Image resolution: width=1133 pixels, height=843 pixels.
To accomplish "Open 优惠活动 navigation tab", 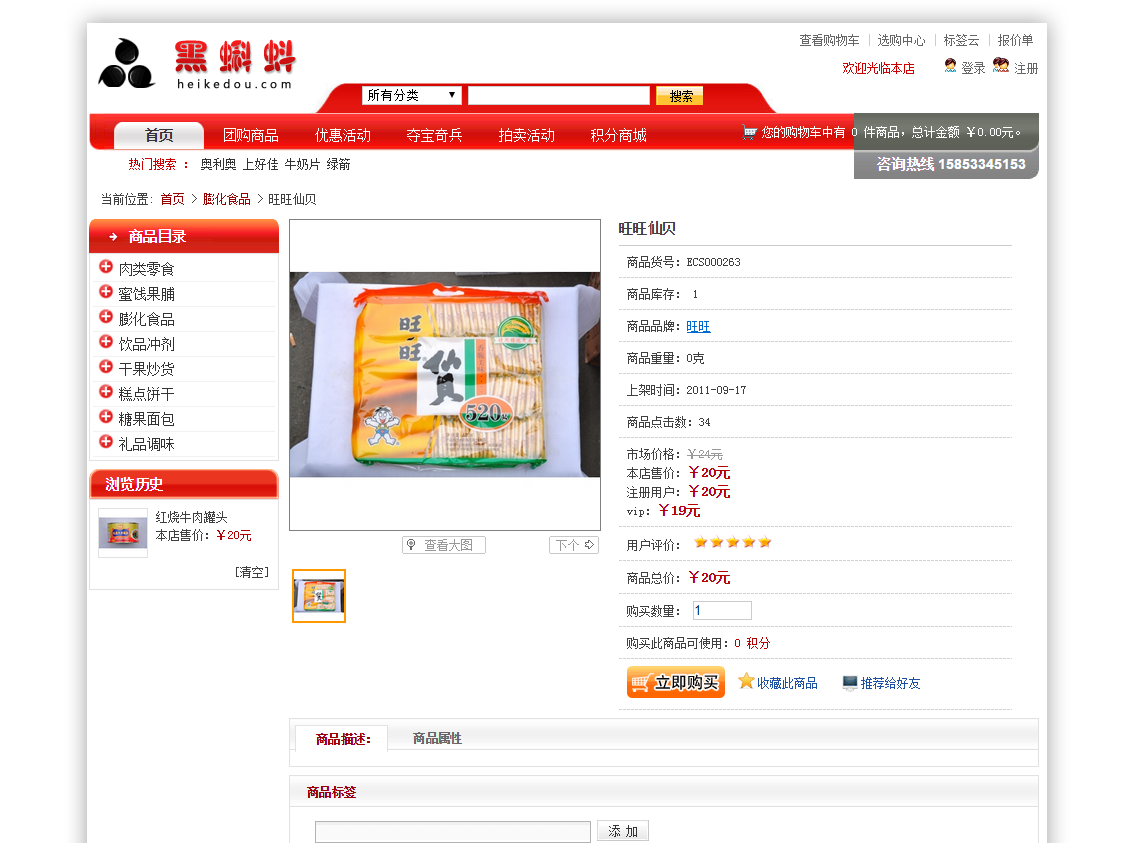I will (x=343, y=135).
